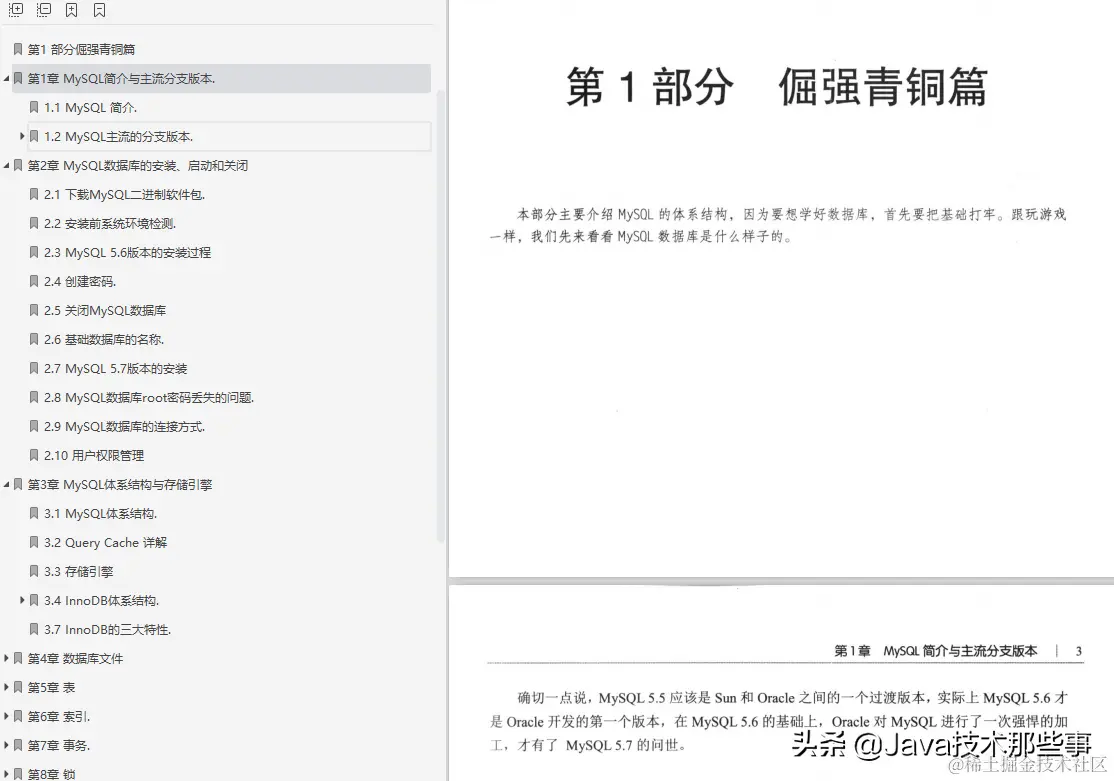Screen dimensions: 1114x781
Task: Click the page heading 第 1 部分 倔强青铜篇
Action: [776, 87]
